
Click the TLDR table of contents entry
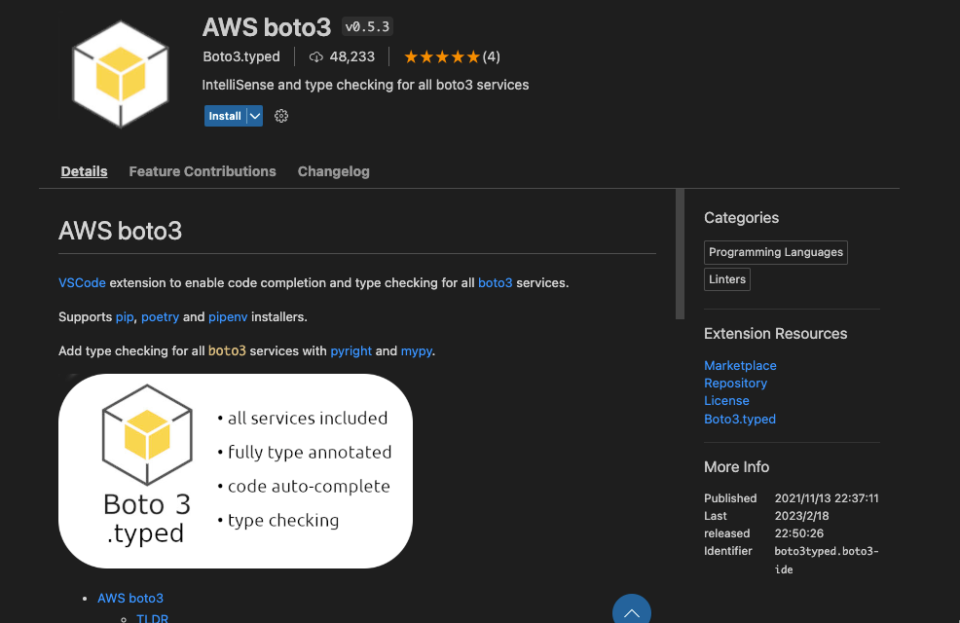pyautogui.click(x=152, y=618)
